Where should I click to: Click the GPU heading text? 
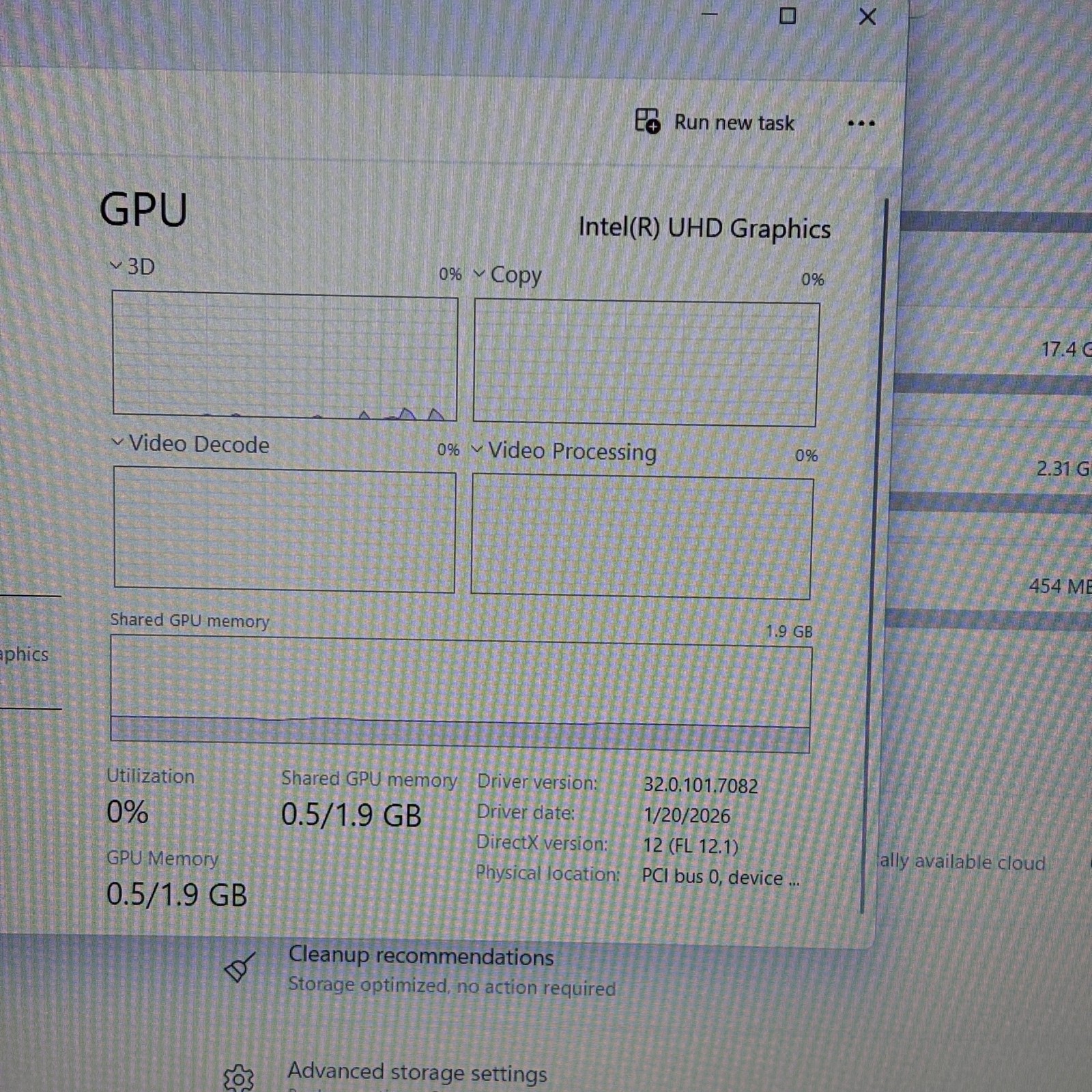(x=143, y=209)
